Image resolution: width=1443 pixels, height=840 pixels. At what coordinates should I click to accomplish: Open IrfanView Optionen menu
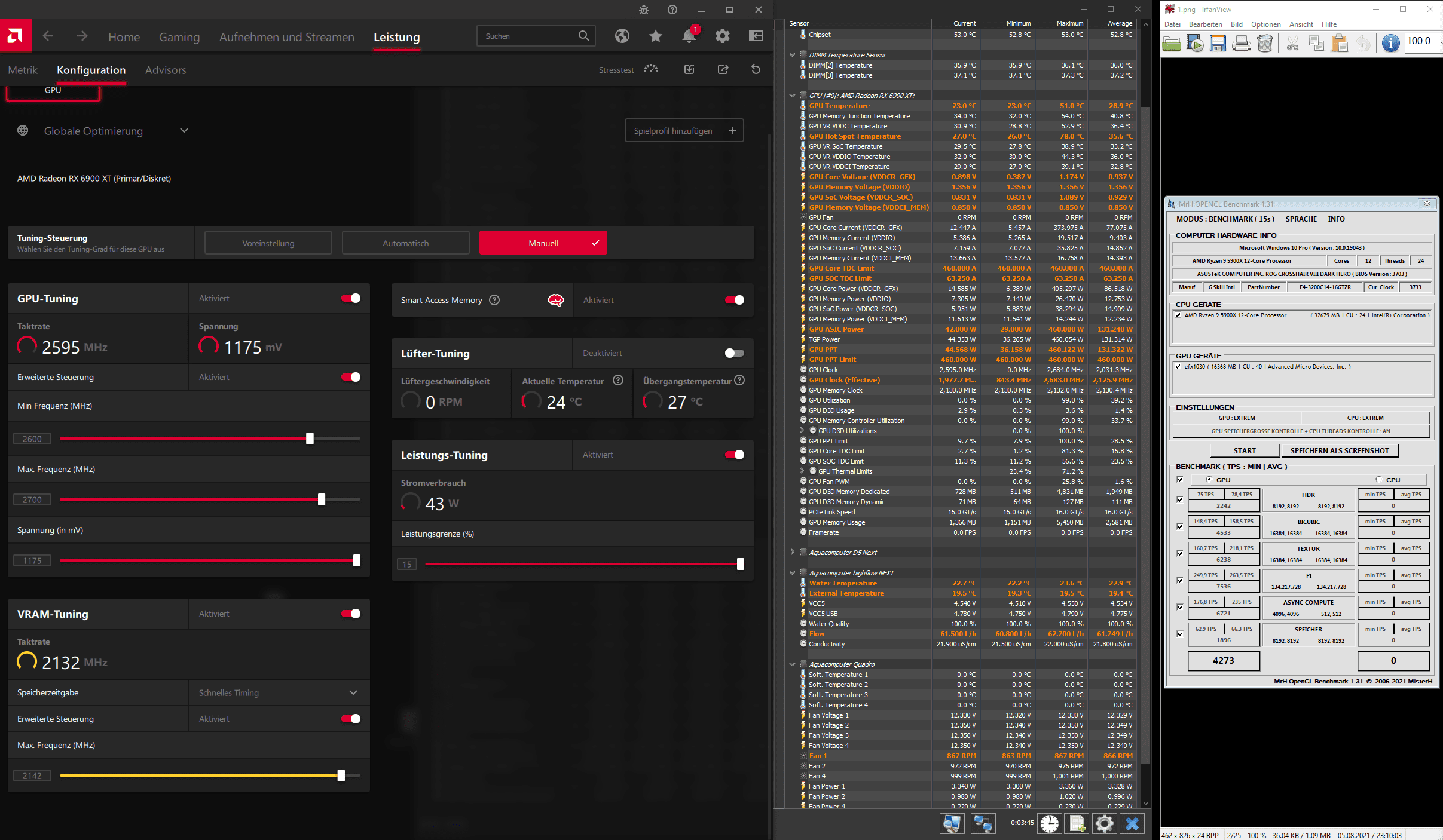click(1266, 24)
